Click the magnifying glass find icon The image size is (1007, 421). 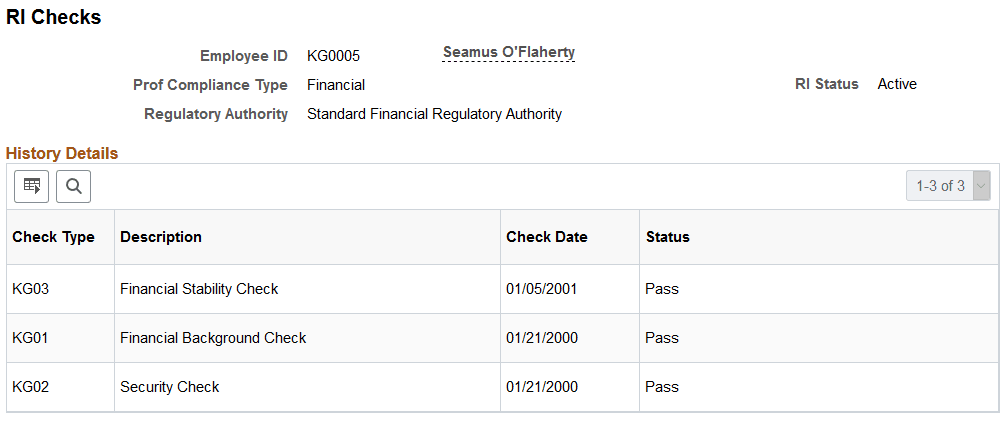(73, 187)
